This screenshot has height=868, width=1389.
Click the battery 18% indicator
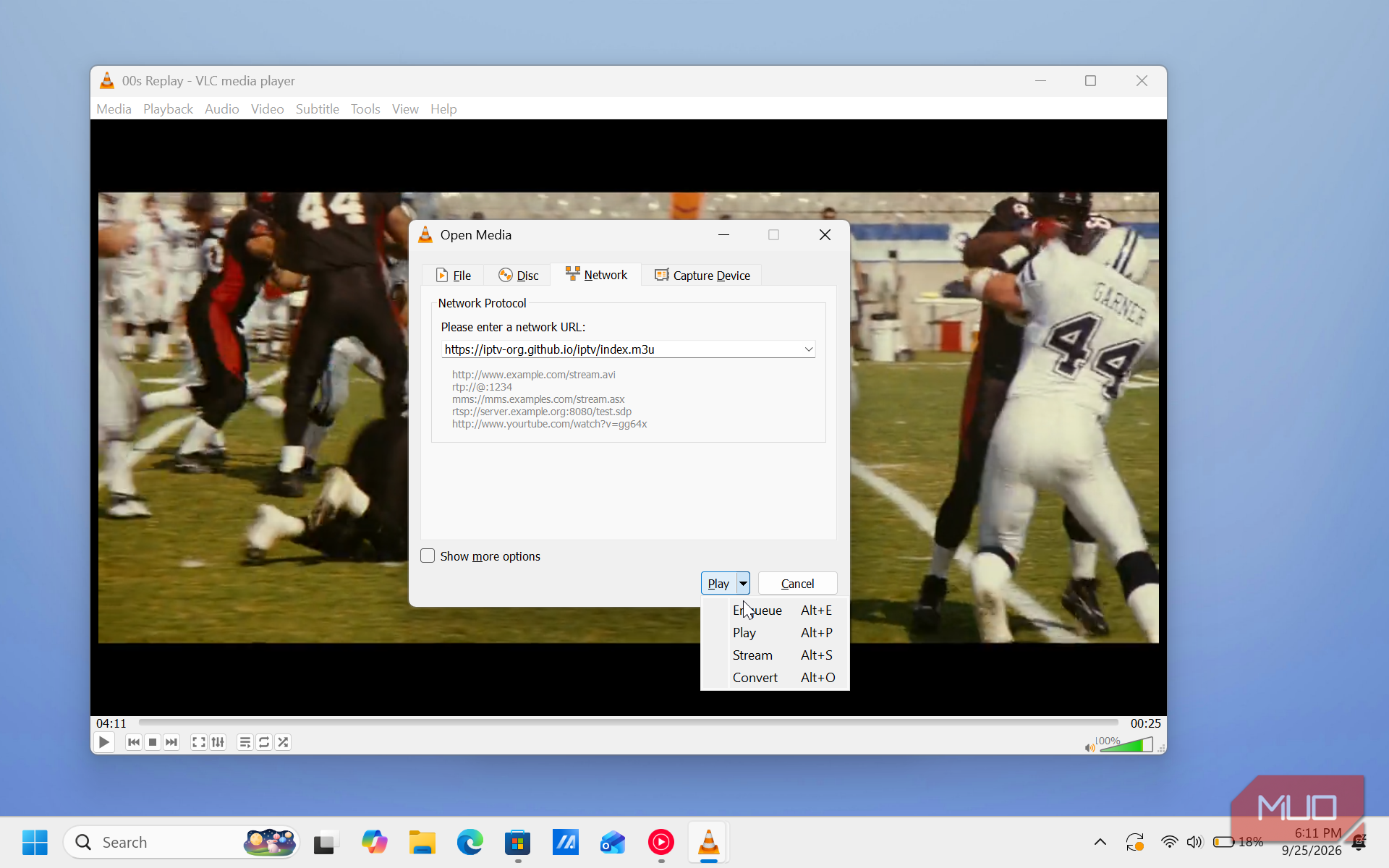click(1238, 842)
